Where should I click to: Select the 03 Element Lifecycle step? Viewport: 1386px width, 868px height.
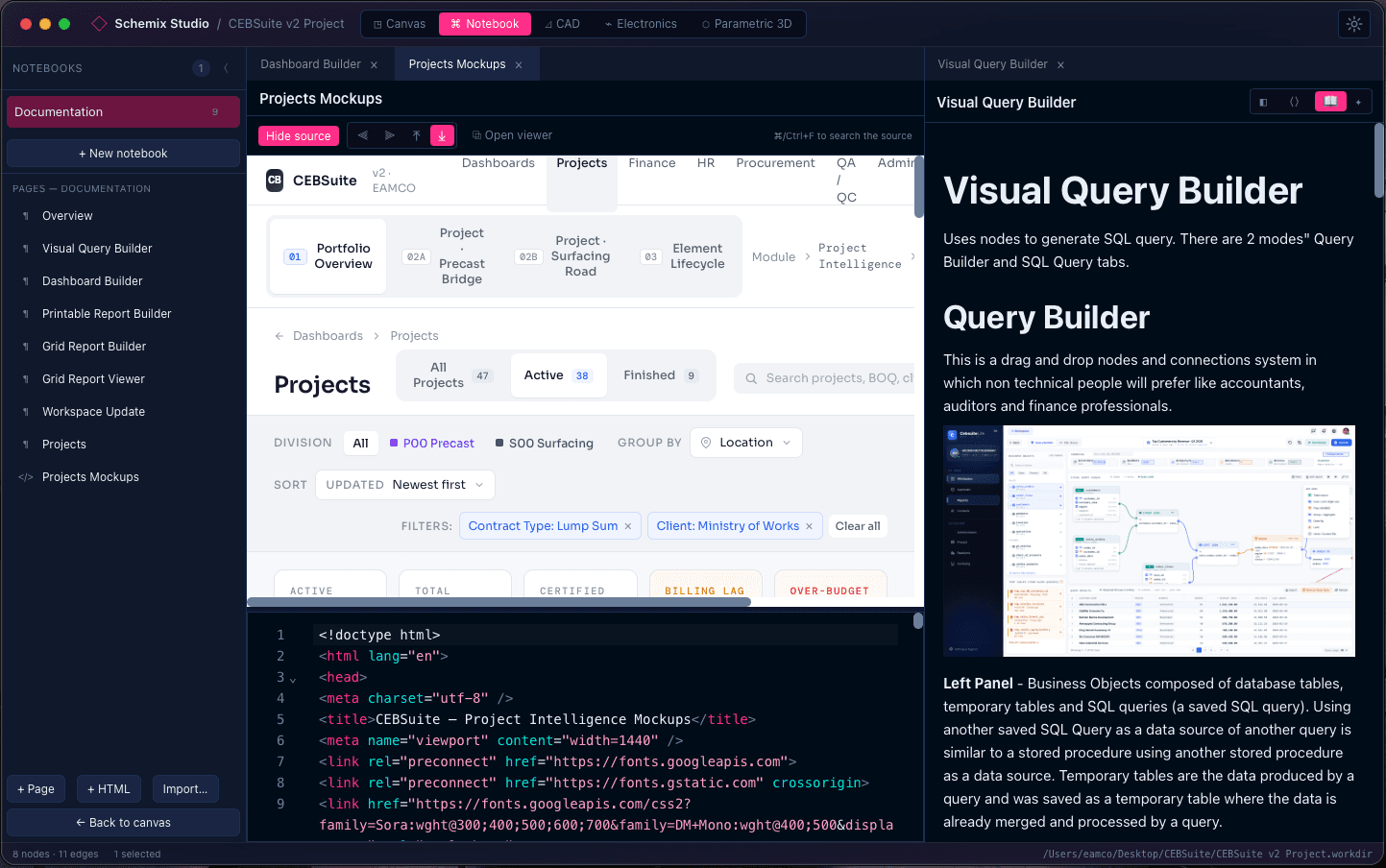pyautogui.click(x=683, y=256)
